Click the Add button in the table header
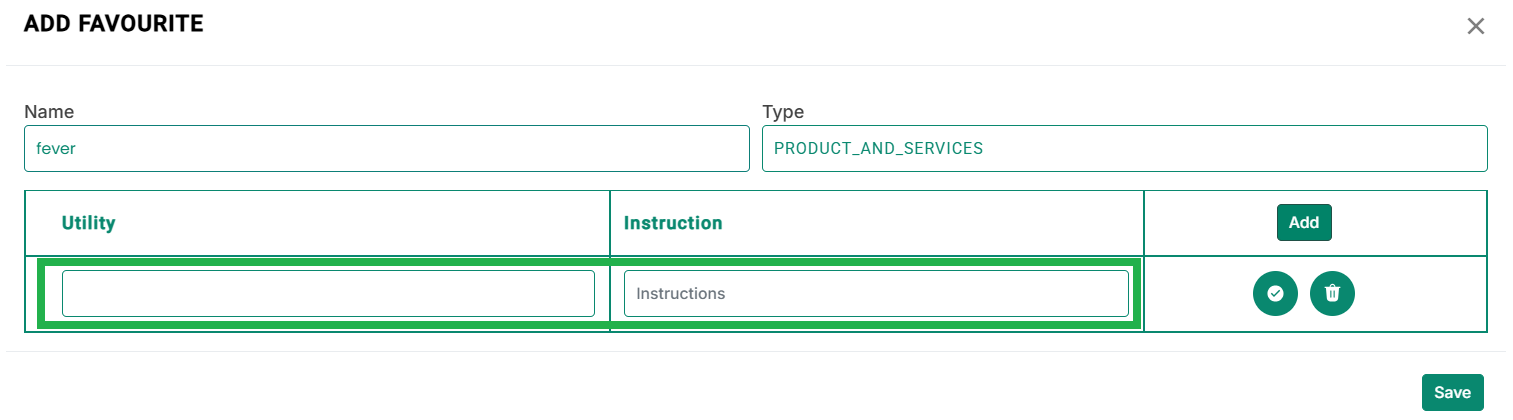 [1304, 223]
